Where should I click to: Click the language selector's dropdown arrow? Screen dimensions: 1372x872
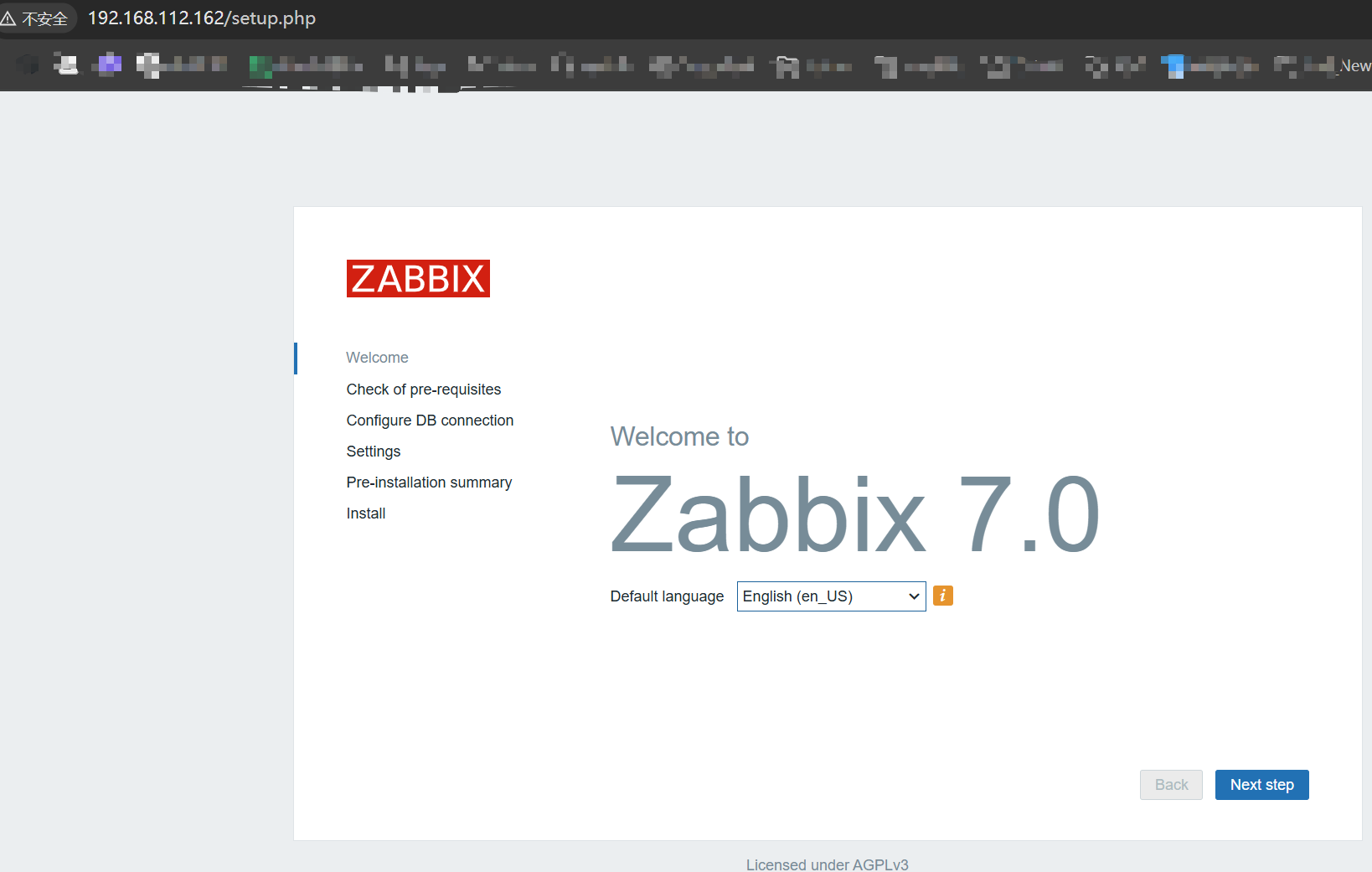(x=914, y=596)
